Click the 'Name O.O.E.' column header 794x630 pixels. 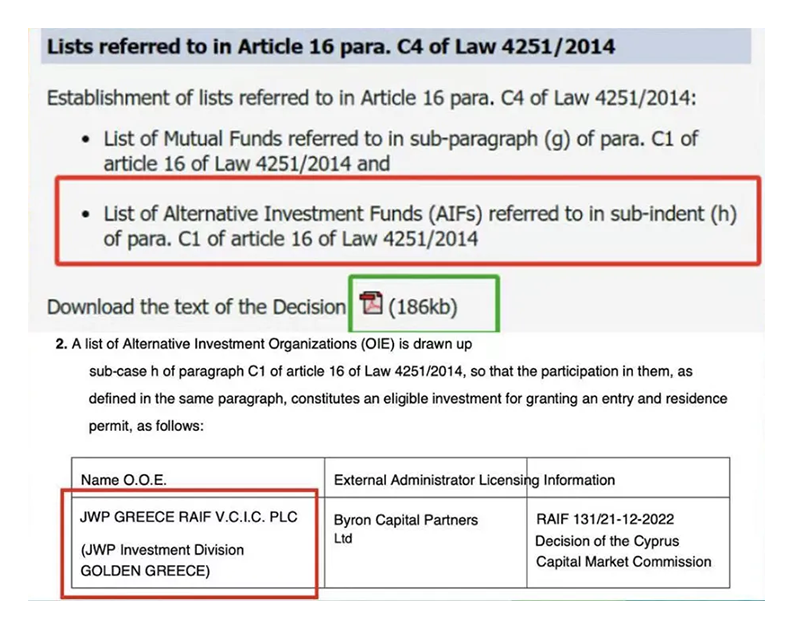(x=124, y=480)
